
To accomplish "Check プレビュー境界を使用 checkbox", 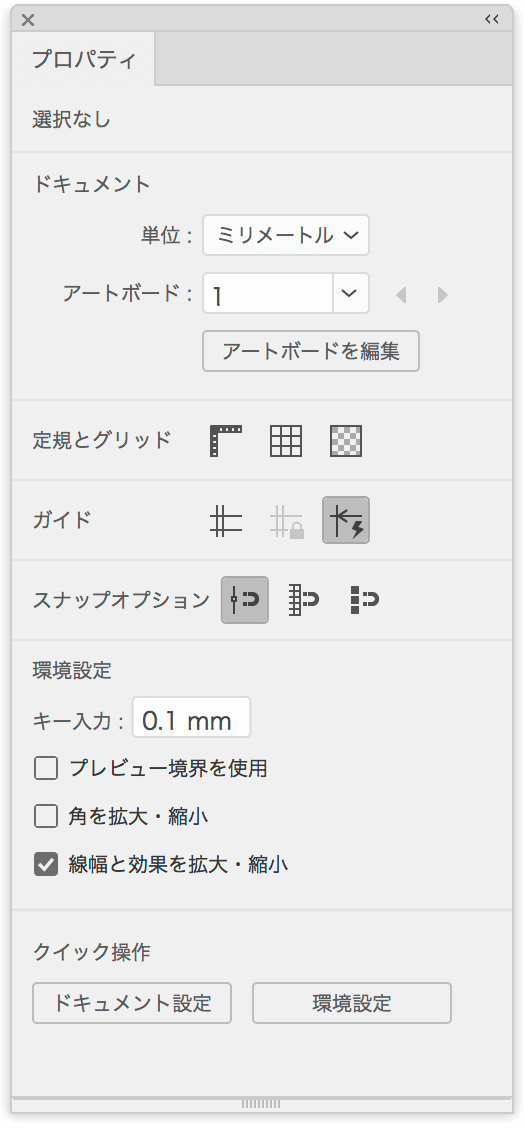I will coord(46,768).
